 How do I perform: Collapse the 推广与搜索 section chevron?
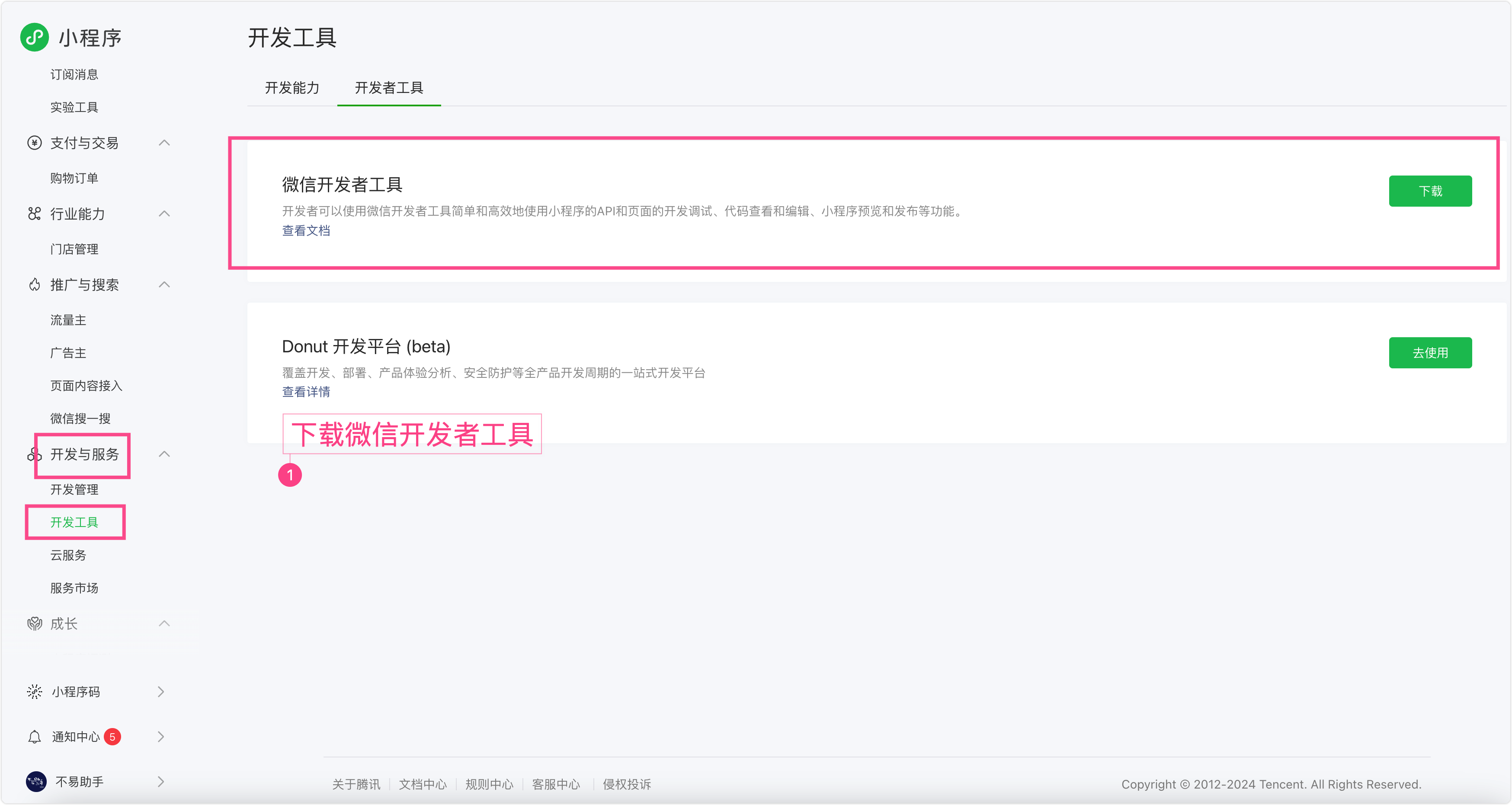[164, 284]
